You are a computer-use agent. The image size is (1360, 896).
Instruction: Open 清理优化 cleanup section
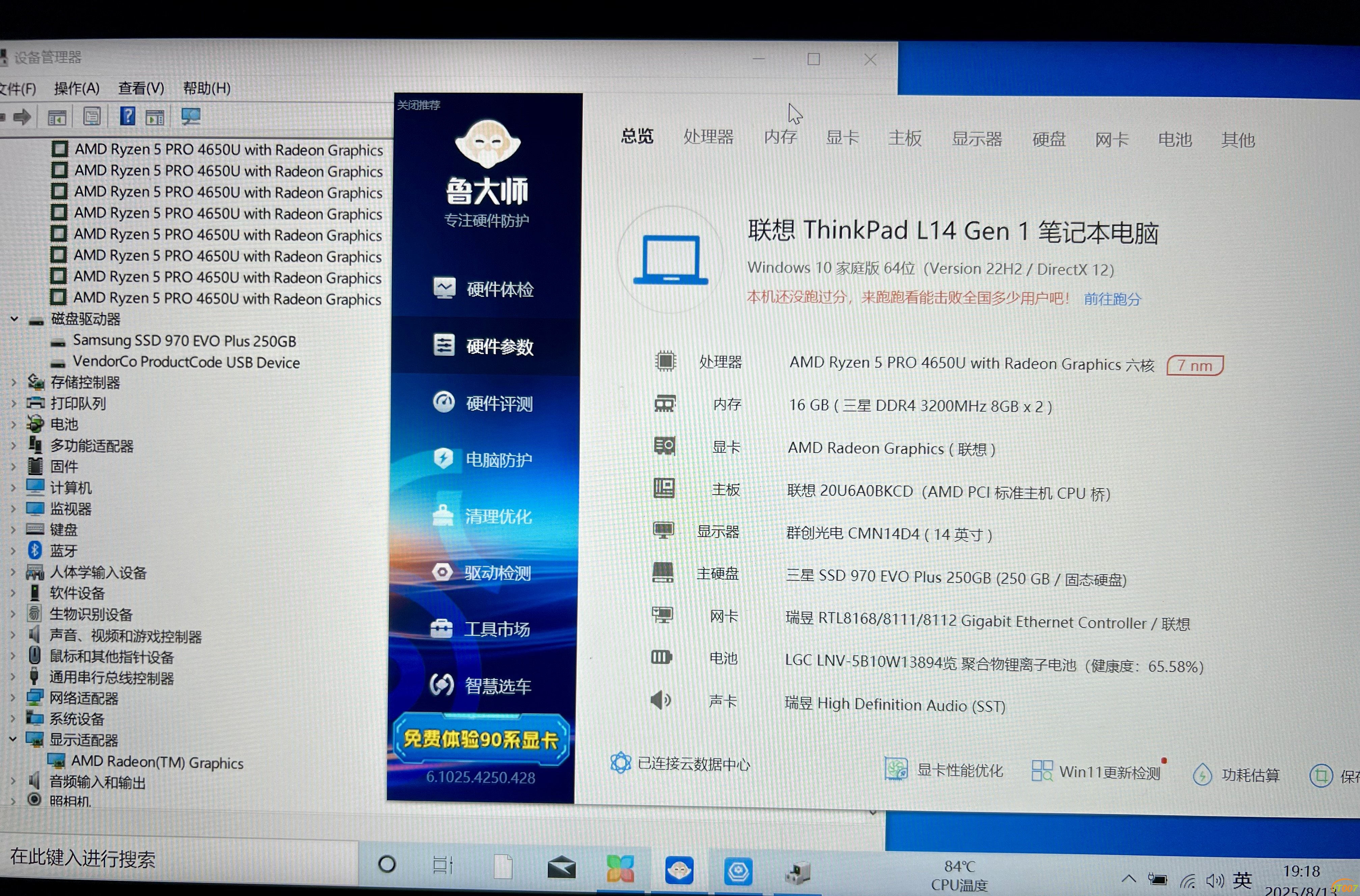(483, 516)
